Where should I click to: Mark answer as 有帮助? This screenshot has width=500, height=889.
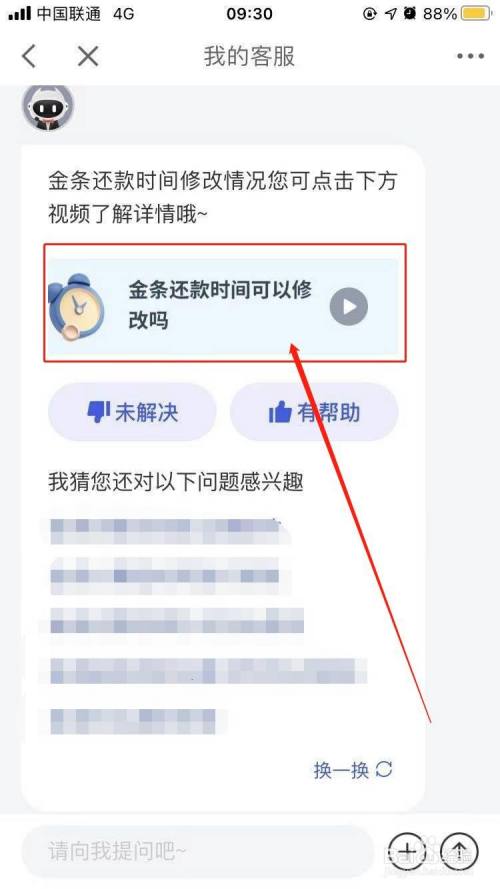pos(314,412)
